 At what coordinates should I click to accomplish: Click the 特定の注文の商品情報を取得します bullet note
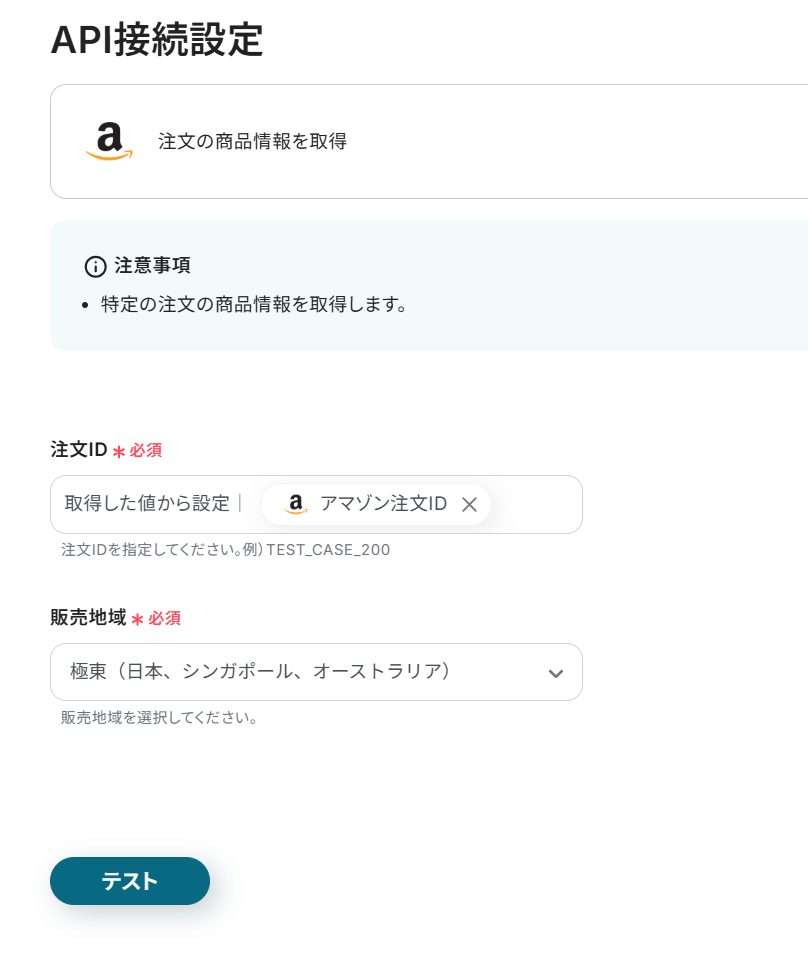tap(255, 304)
